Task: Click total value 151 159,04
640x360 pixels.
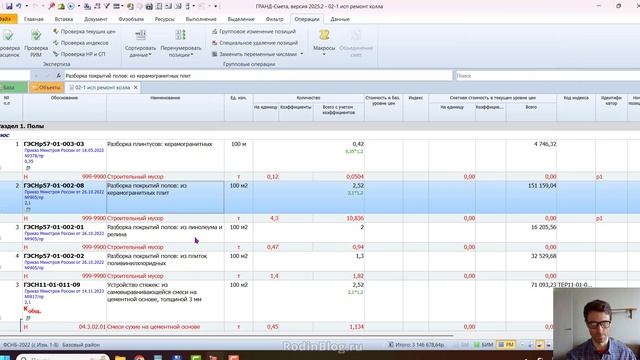Action: 542,186
